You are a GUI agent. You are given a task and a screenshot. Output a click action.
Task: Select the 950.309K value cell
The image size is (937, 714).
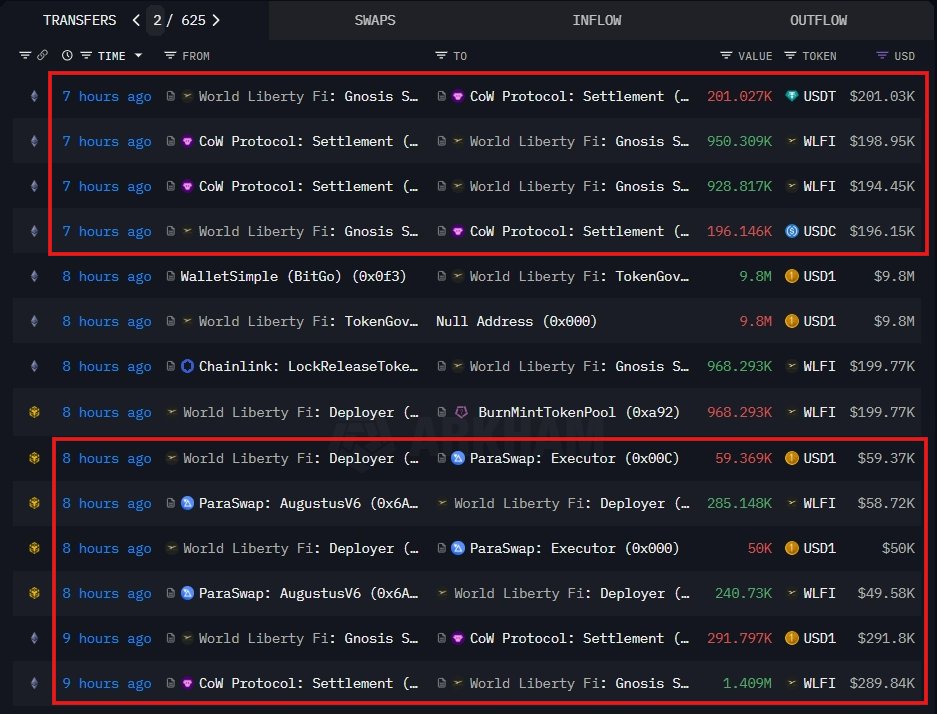point(739,142)
